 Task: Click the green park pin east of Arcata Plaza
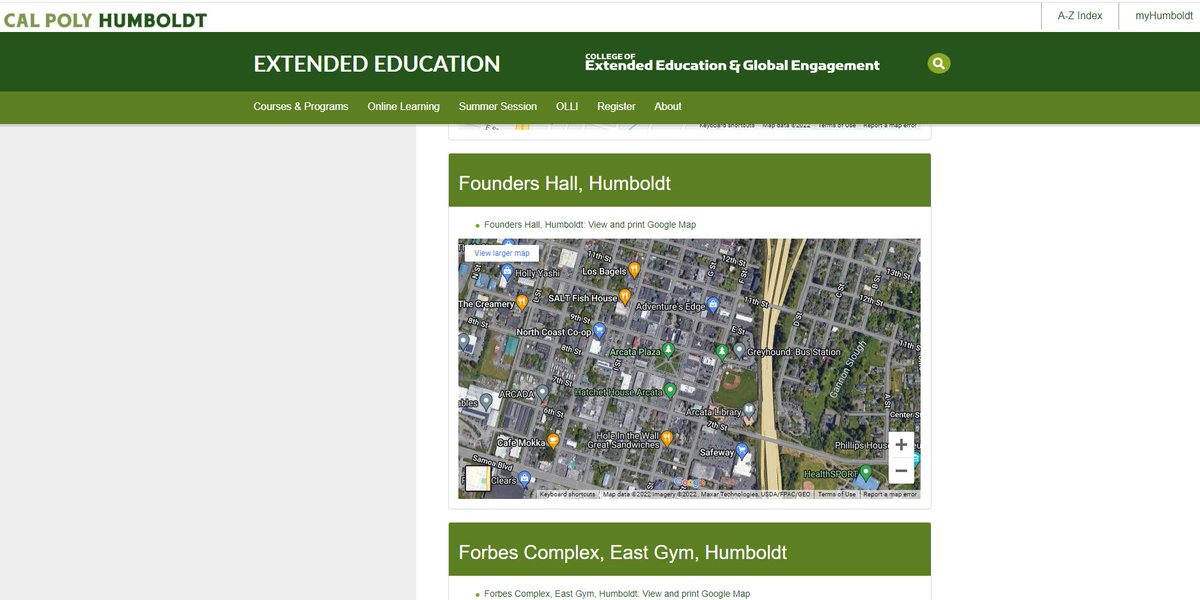722,351
